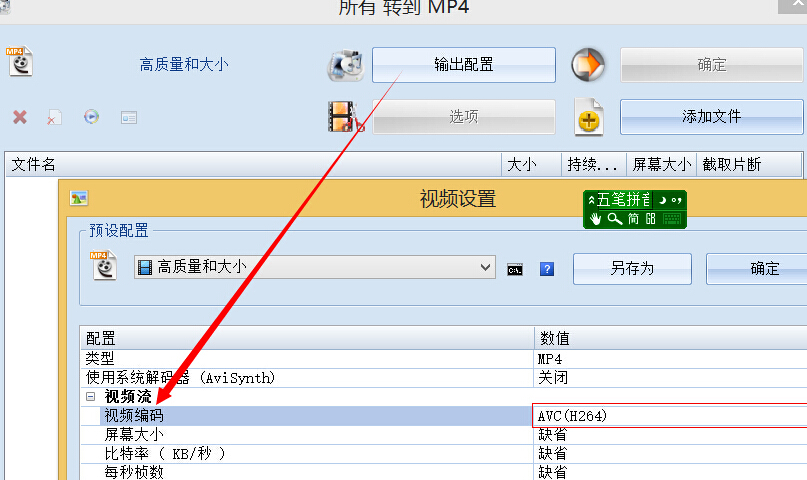807x480 pixels.
Task: Click the command line console icon
Action: pyautogui.click(x=515, y=269)
